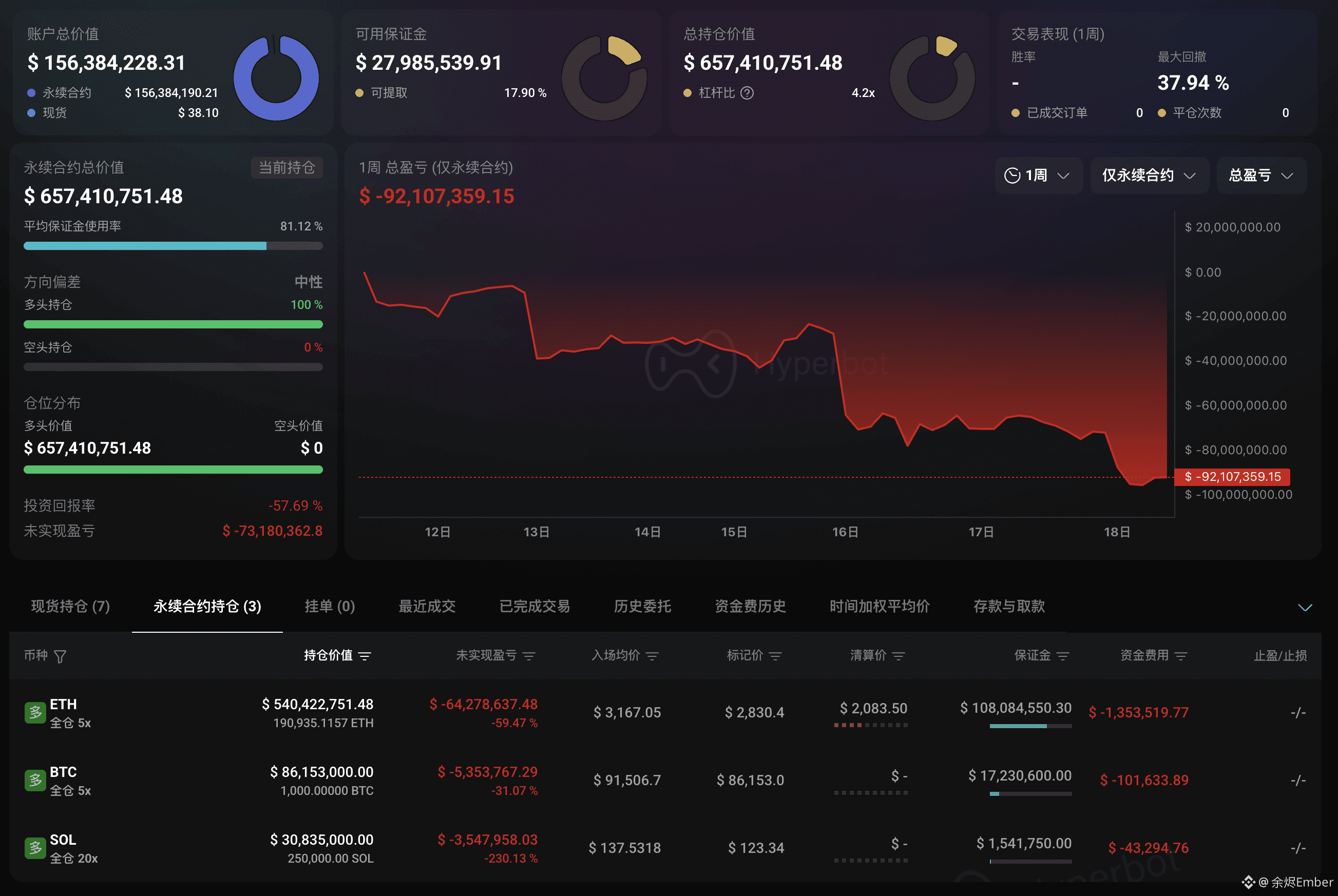1338x896 pixels.
Task: Click the sort icon on 持仓价值 column
Action: click(x=366, y=656)
